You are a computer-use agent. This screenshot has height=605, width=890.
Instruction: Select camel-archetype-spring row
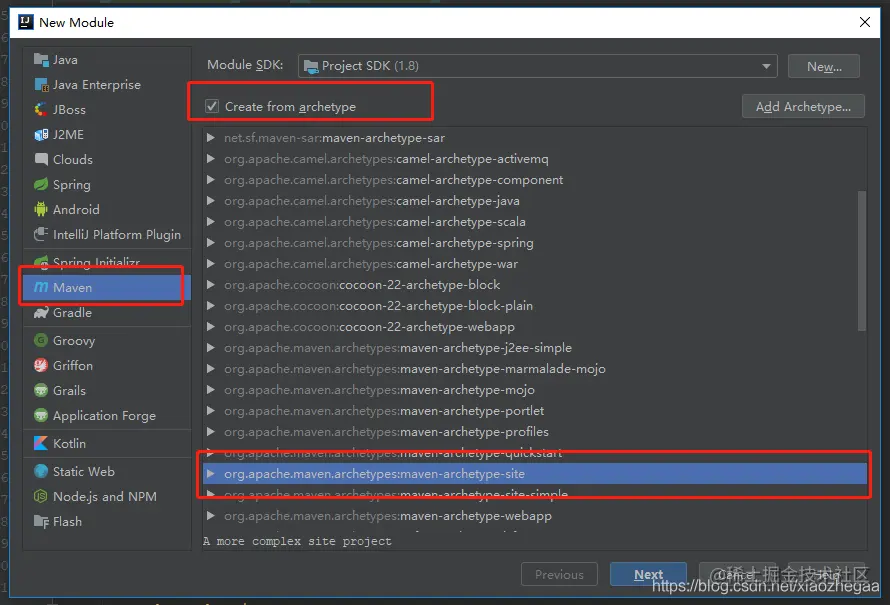535,243
